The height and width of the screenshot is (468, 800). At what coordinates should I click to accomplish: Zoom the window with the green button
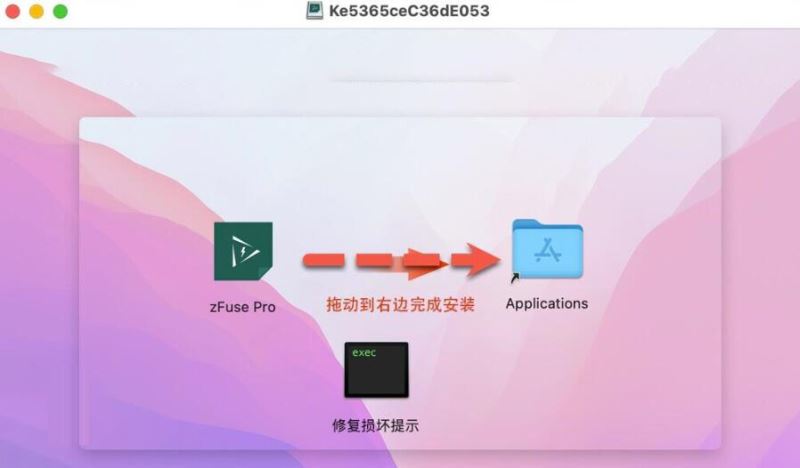[x=60, y=11]
